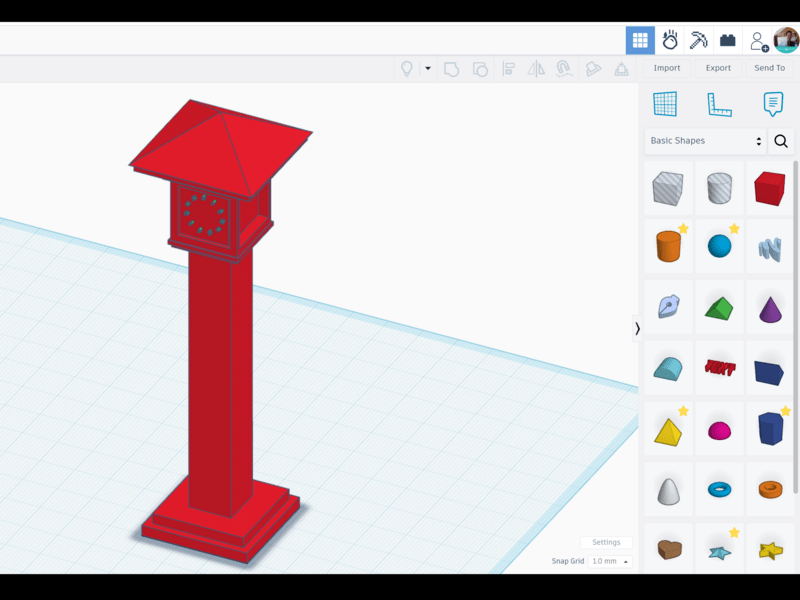Click the shapes panel scrollbar
This screenshot has height=600, width=800.
(795, 327)
